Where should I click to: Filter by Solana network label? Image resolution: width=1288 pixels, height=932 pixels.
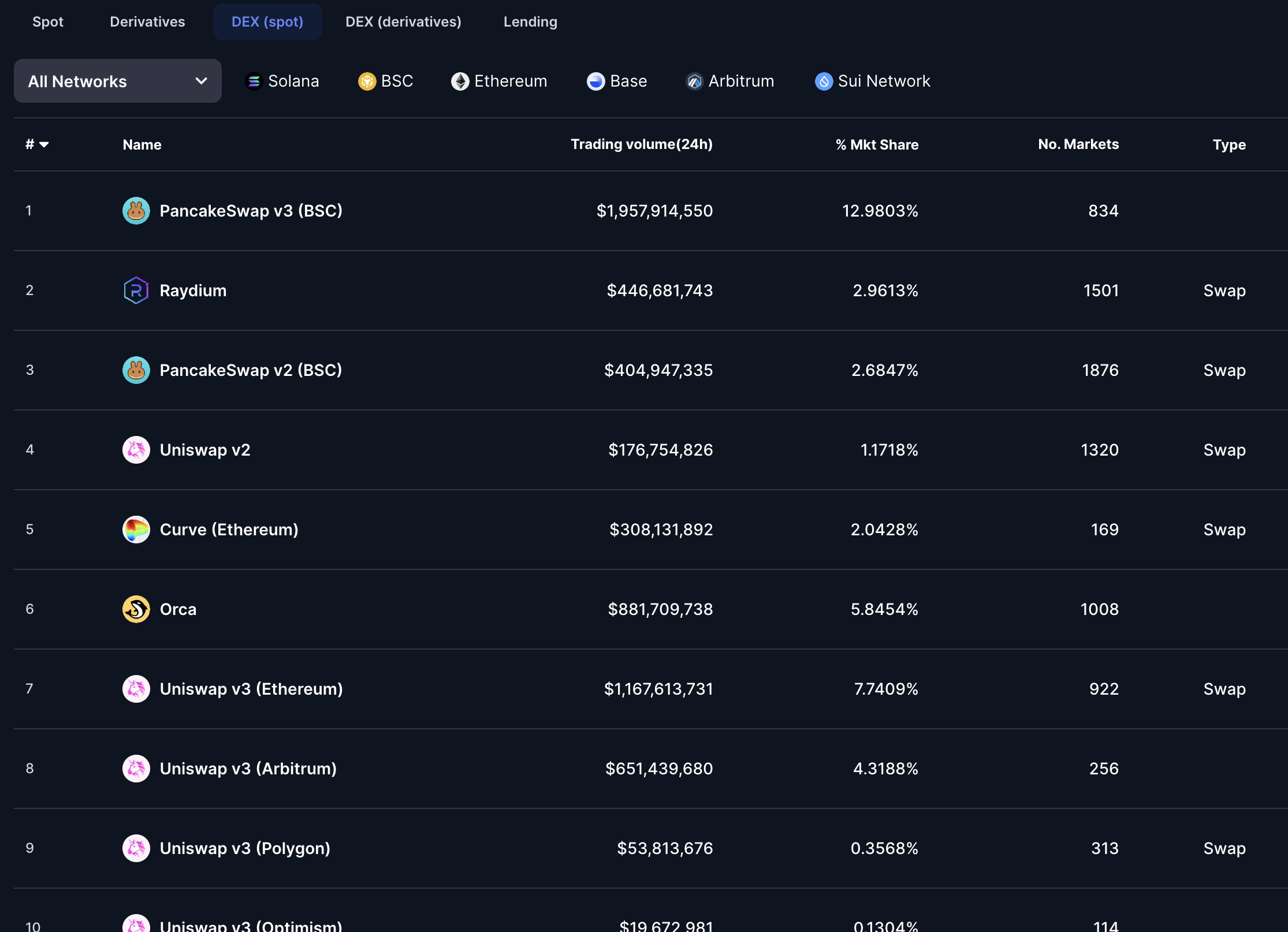click(x=293, y=81)
